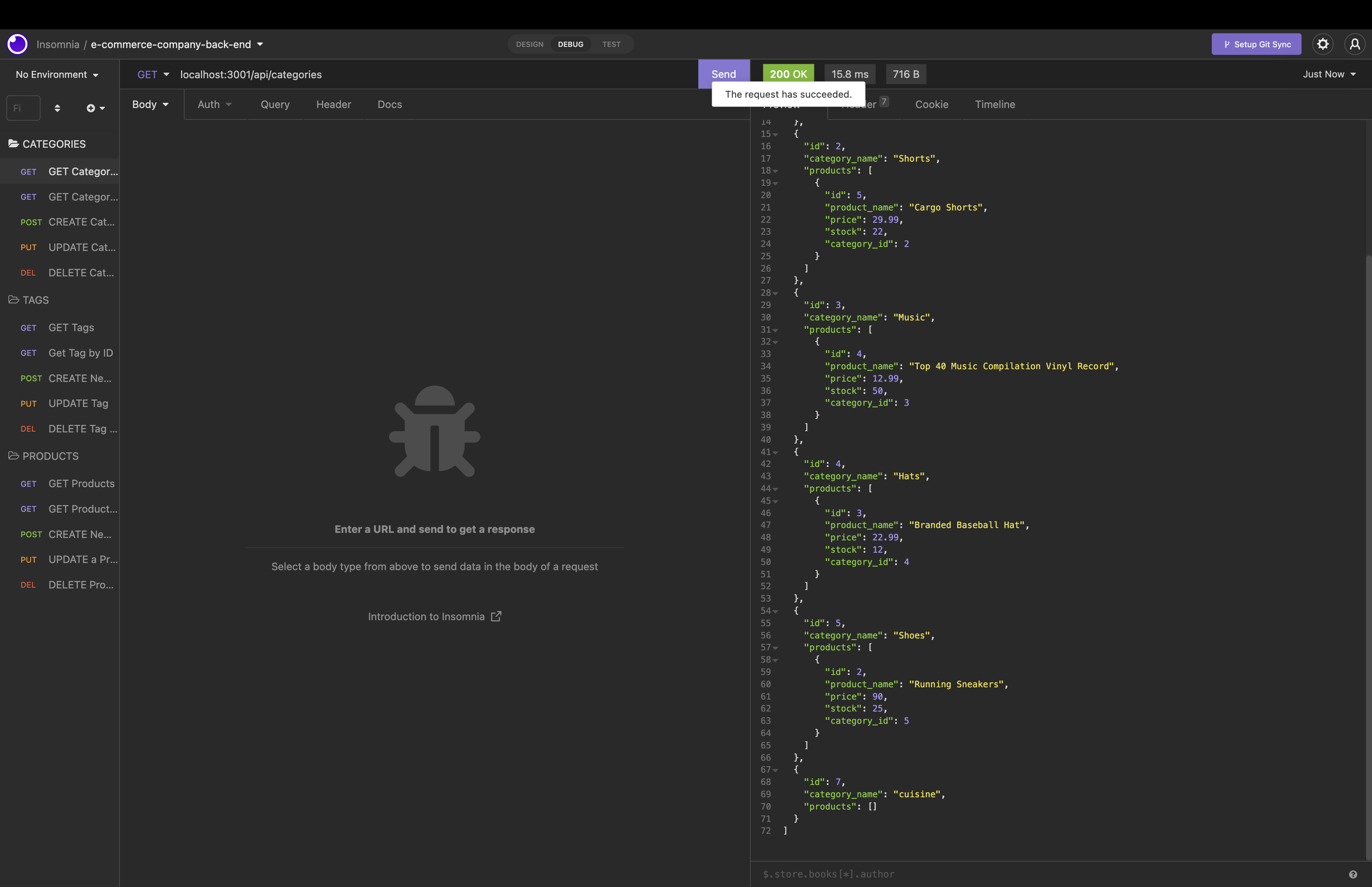Open the Query tab
Viewport: 1372px width, 887px height.
(x=275, y=104)
